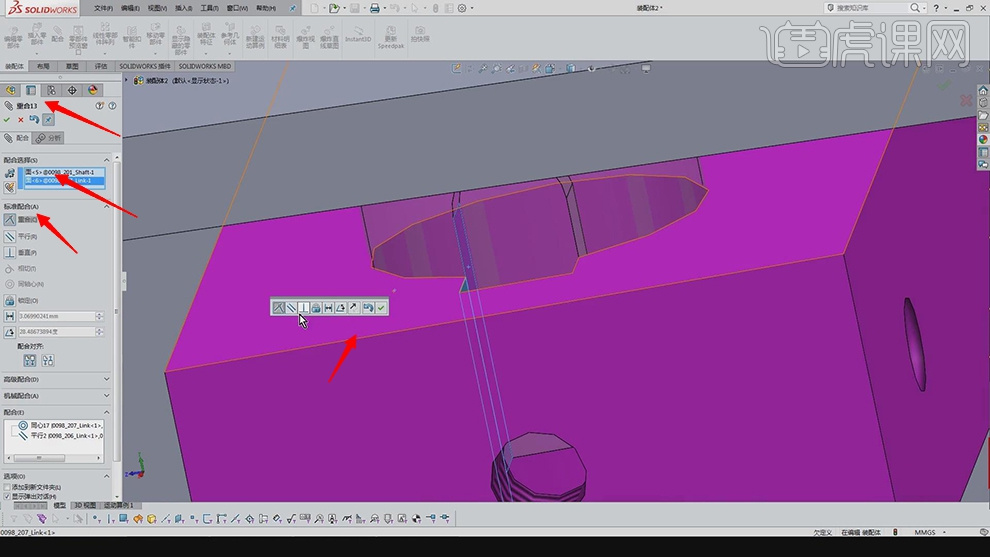Image resolution: width=990 pixels, height=557 pixels.
Task: Click the print icon in top toolbar
Action: (374, 8)
